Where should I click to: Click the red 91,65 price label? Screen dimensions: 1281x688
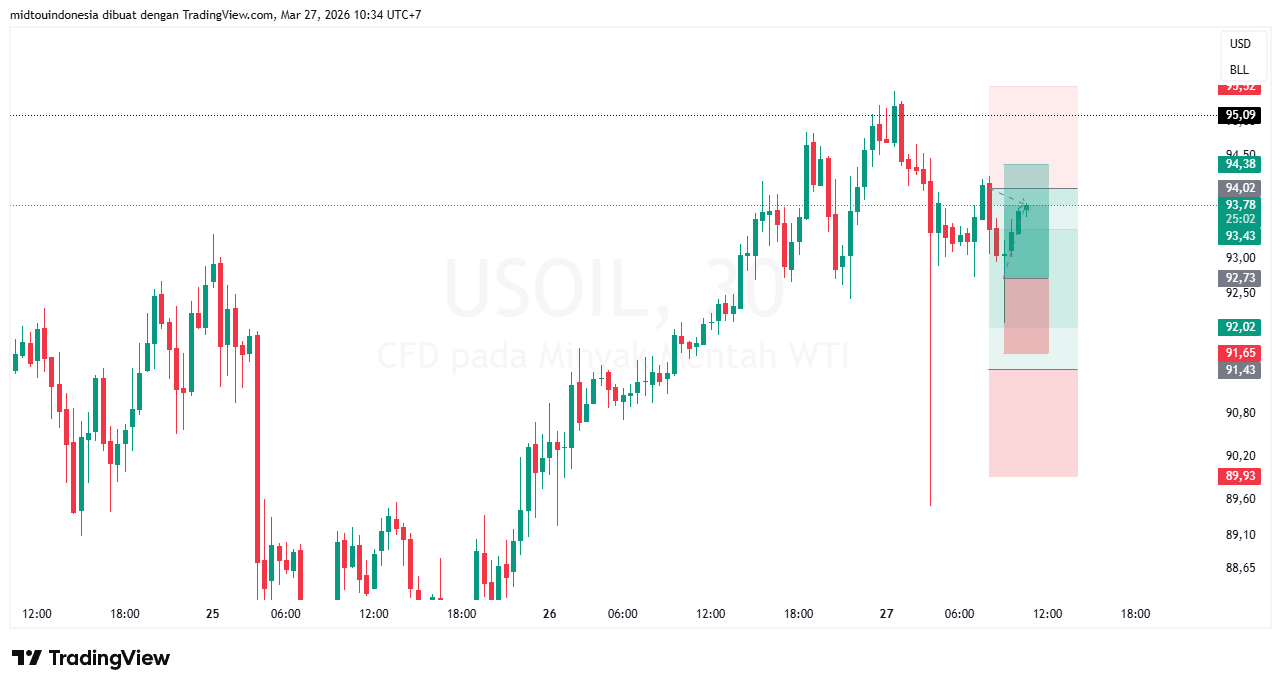[1240, 353]
